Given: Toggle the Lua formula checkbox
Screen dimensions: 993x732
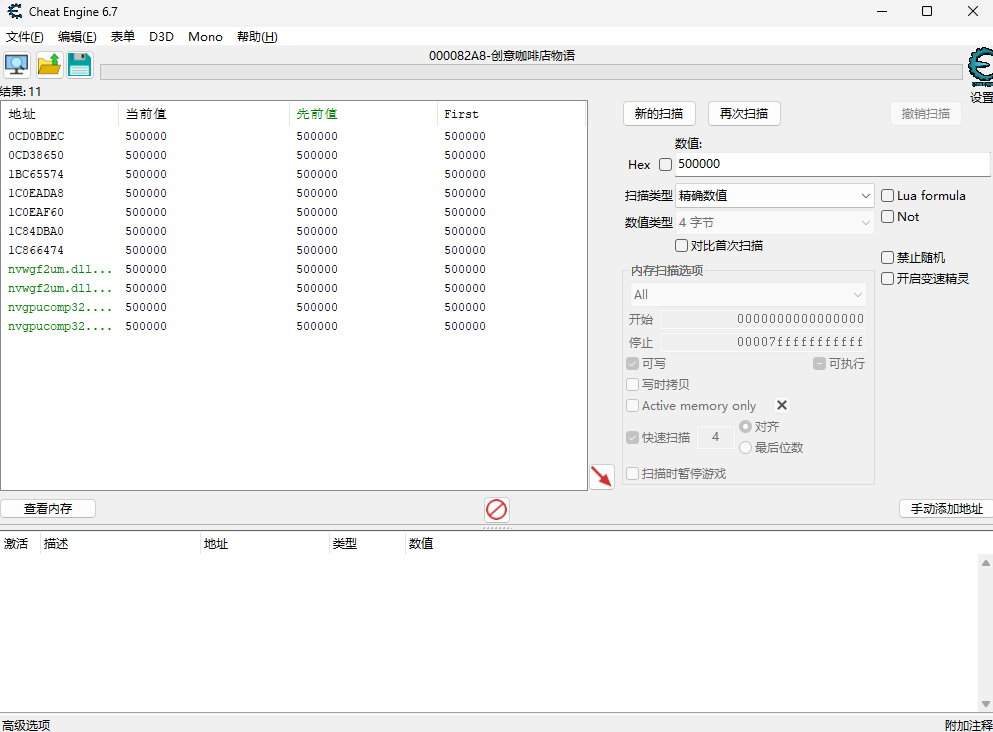Looking at the screenshot, I should click(887, 196).
